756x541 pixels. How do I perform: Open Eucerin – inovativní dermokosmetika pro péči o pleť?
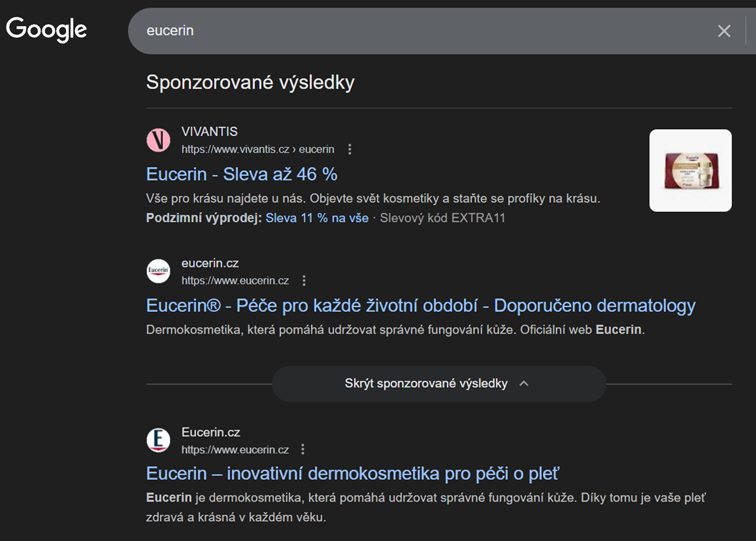pyautogui.click(x=352, y=473)
